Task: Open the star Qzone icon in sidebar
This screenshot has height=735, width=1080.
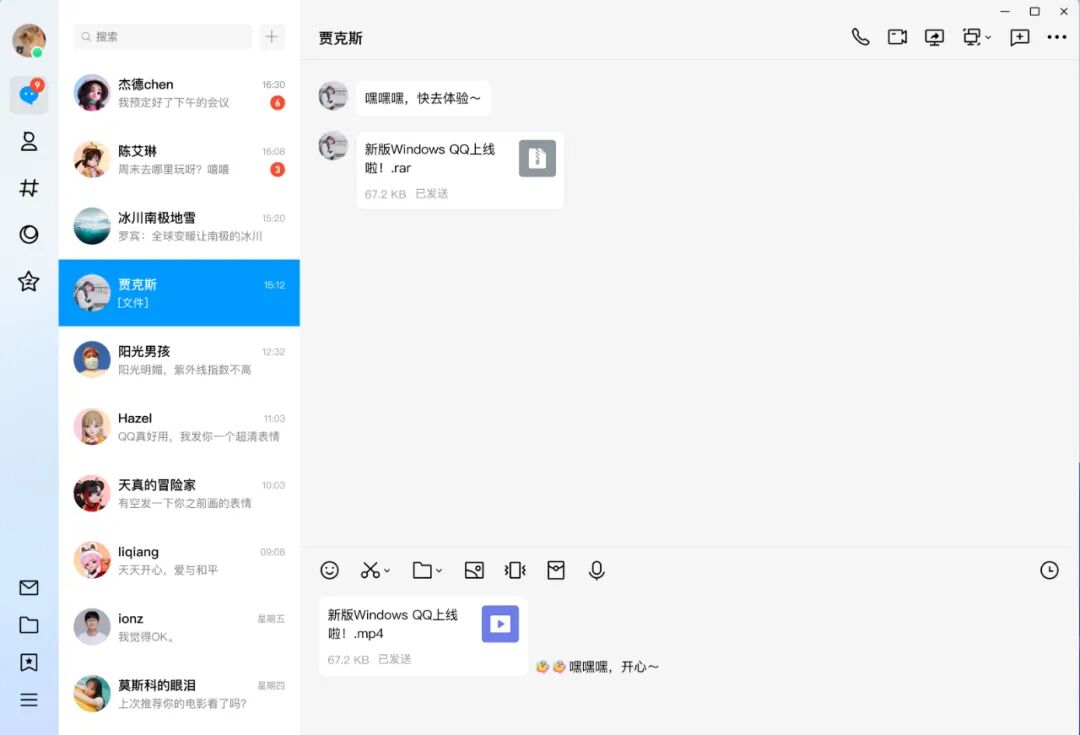Action: point(29,281)
